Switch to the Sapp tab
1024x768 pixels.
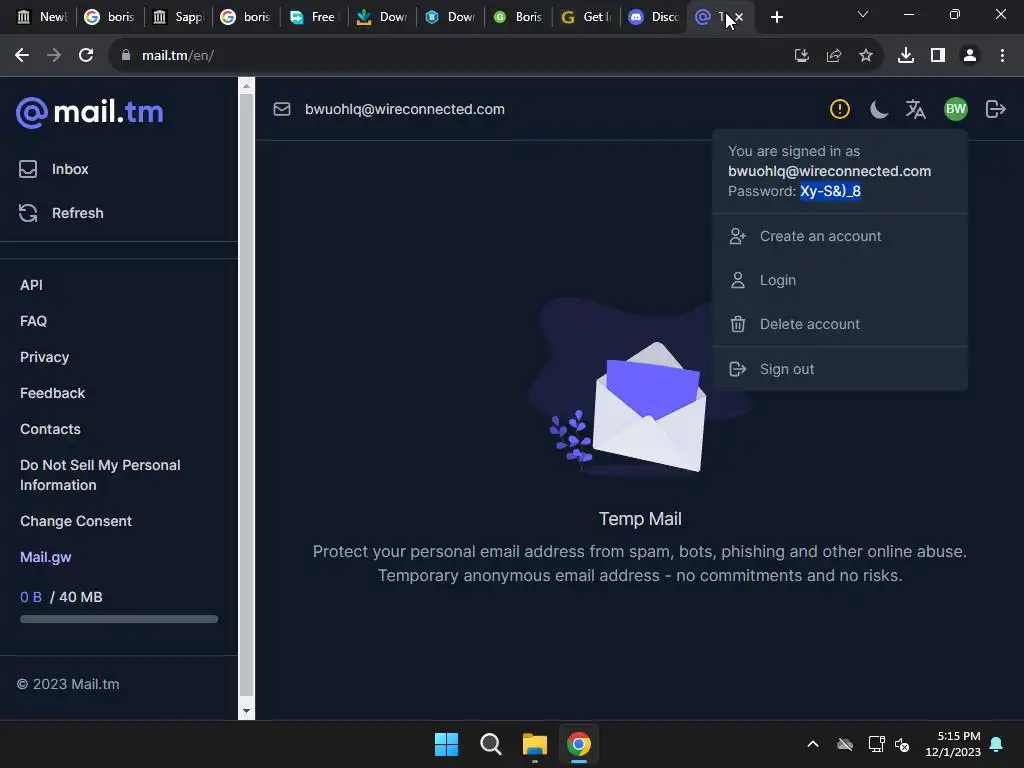tap(178, 17)
